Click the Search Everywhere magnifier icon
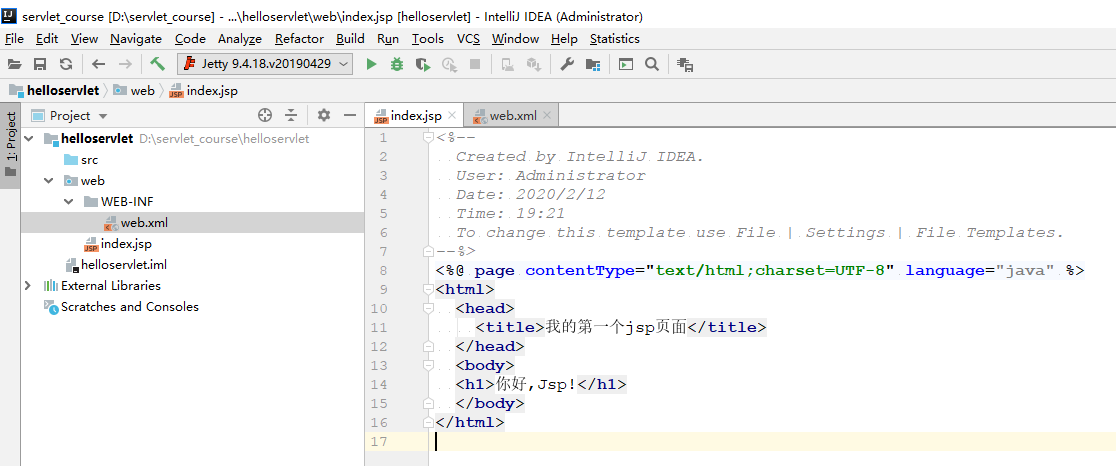The width and height of the screenshot is (1116, 466). 652,64
